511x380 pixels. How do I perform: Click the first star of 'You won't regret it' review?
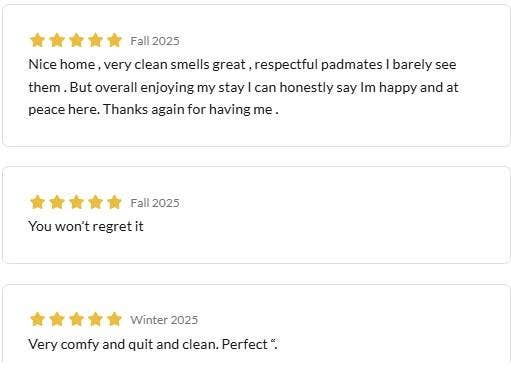click(x=37, y=202)
